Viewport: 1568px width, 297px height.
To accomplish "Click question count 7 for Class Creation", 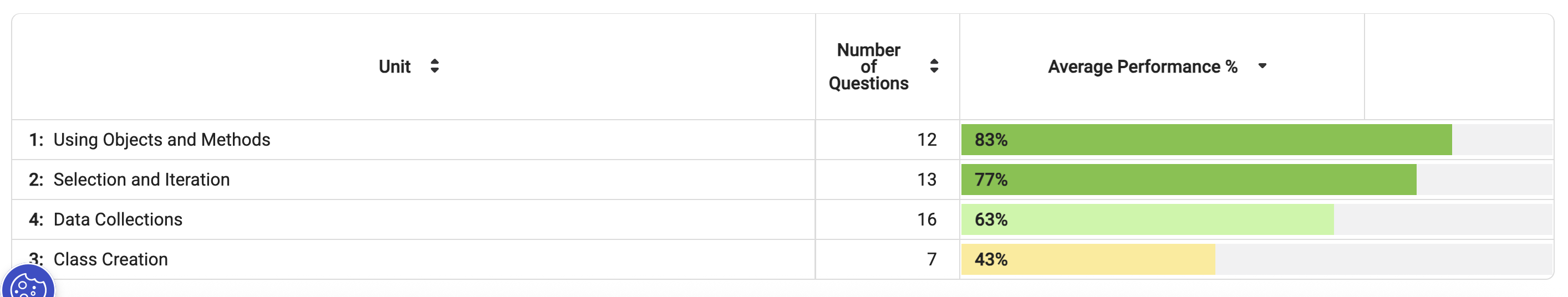I will pyautogui.click(x=931, y=259).
